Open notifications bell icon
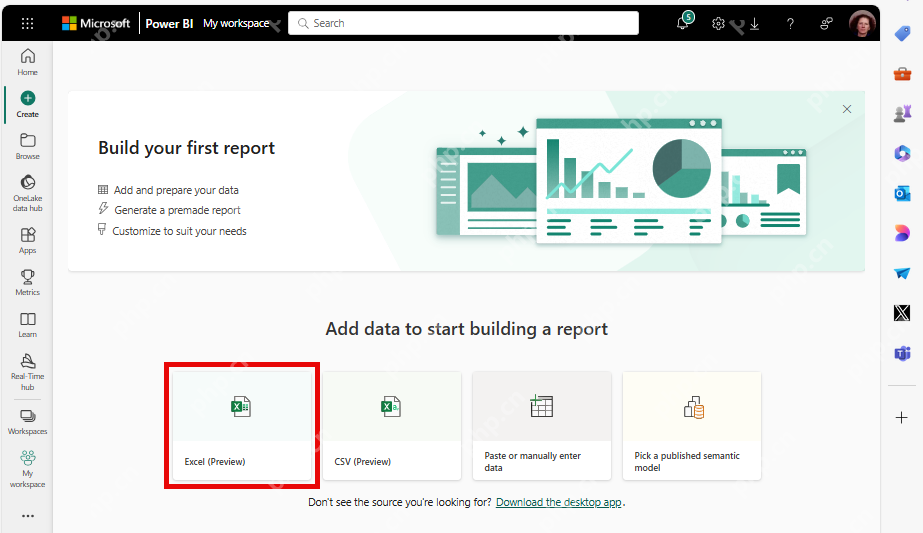 pos(683,23)
